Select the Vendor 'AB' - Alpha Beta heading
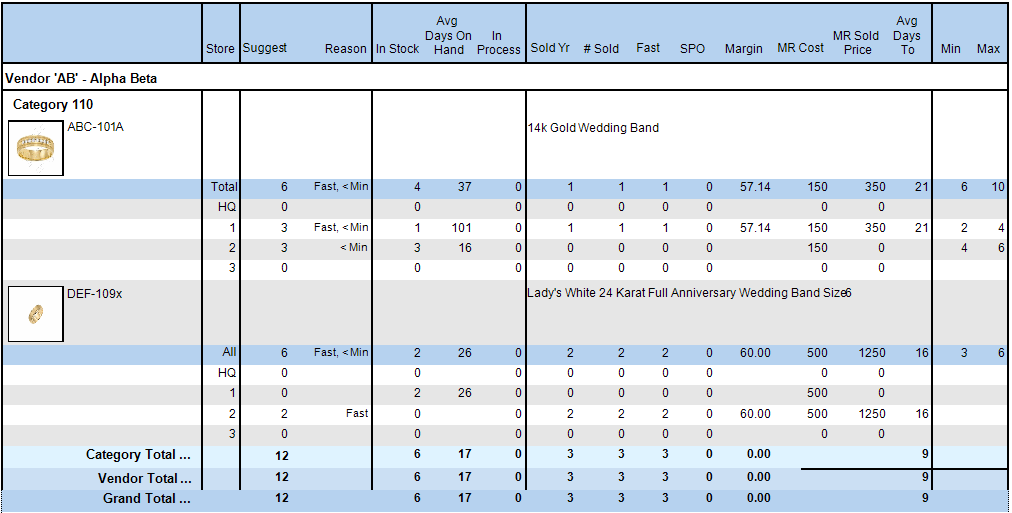1012x513 pixels. (x=81, y=78)
